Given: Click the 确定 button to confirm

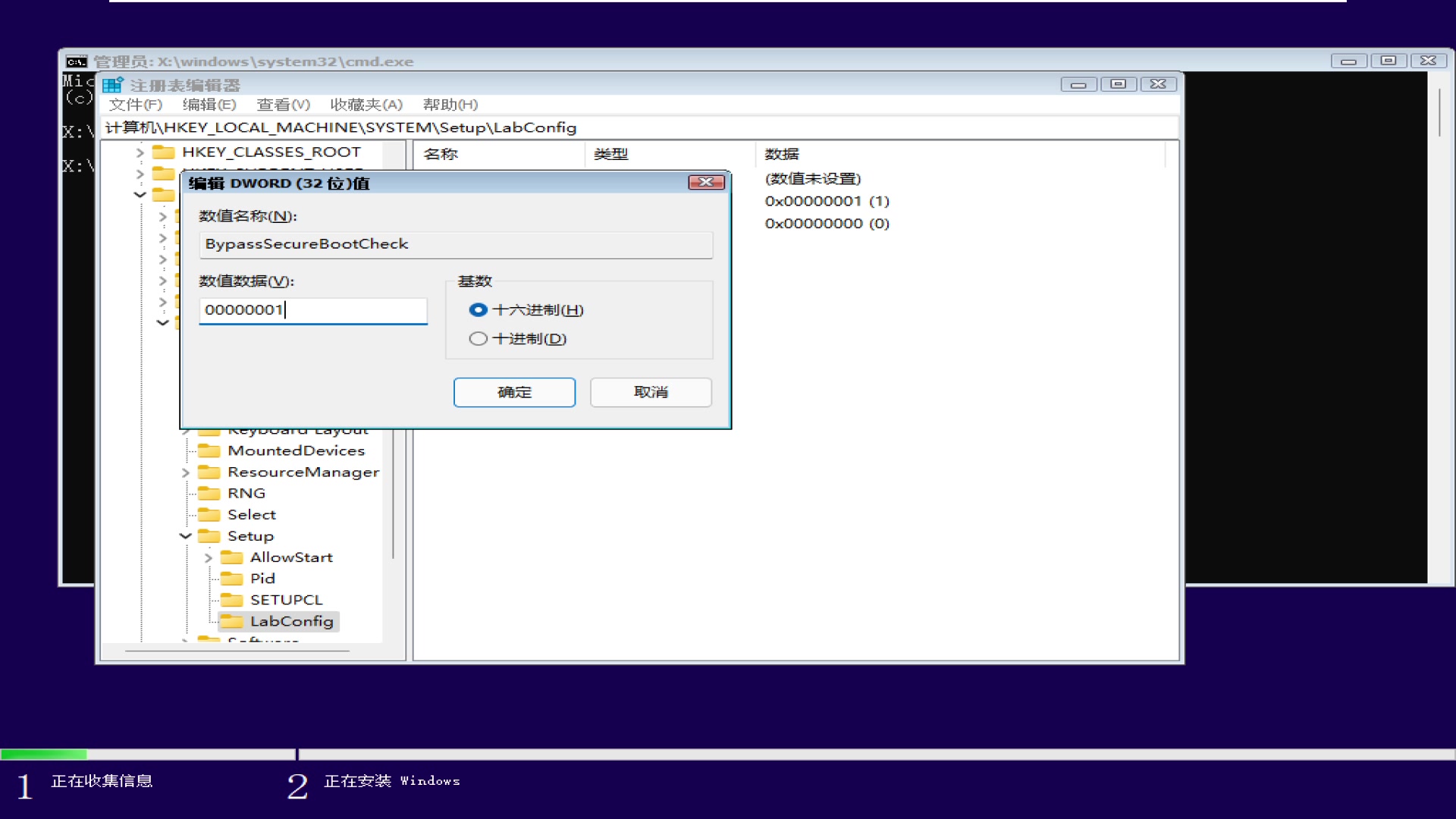Looking at the screenshot, I should click(514, 392).
